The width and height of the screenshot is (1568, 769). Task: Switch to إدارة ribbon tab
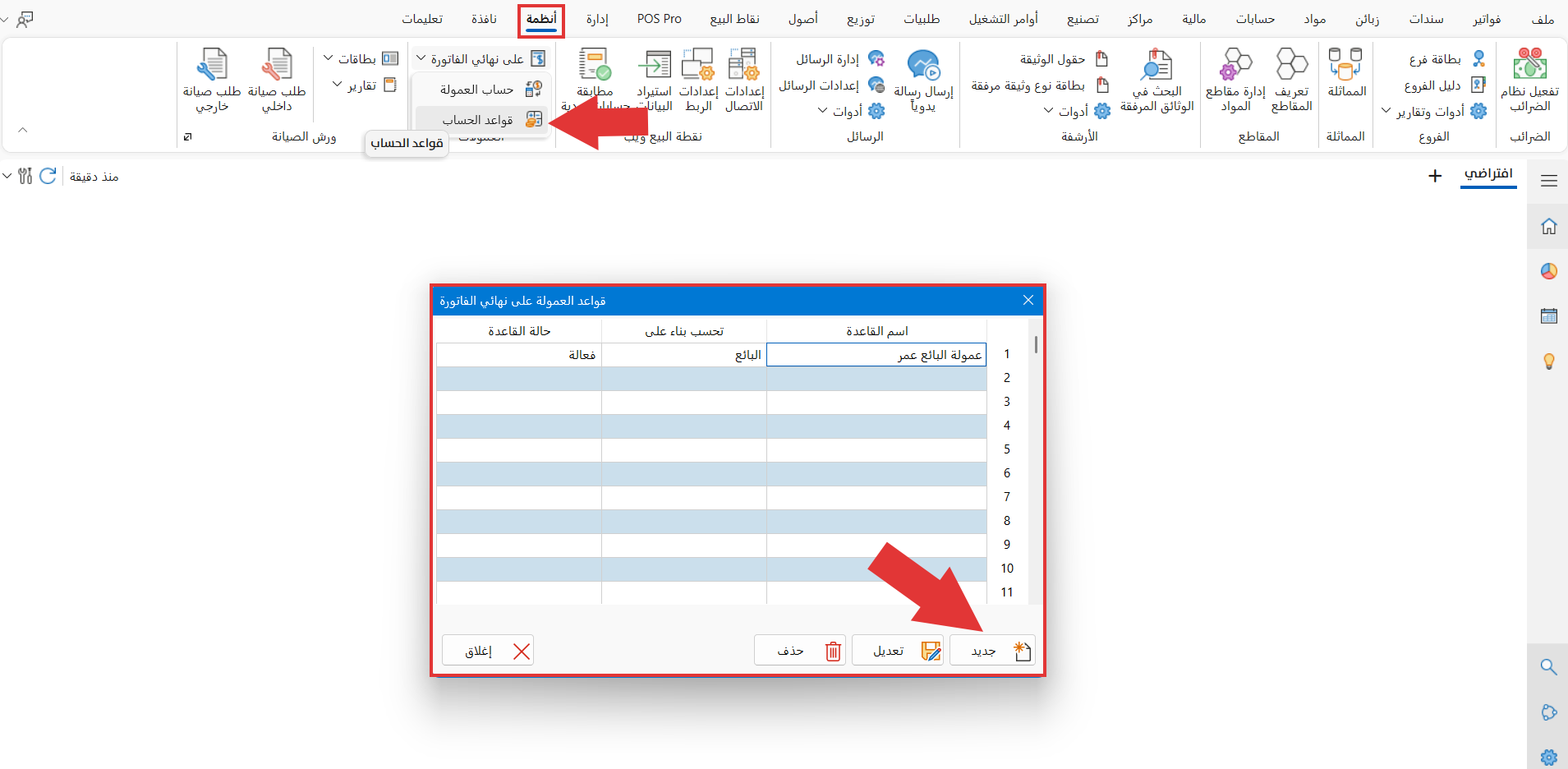coord(597,19)
